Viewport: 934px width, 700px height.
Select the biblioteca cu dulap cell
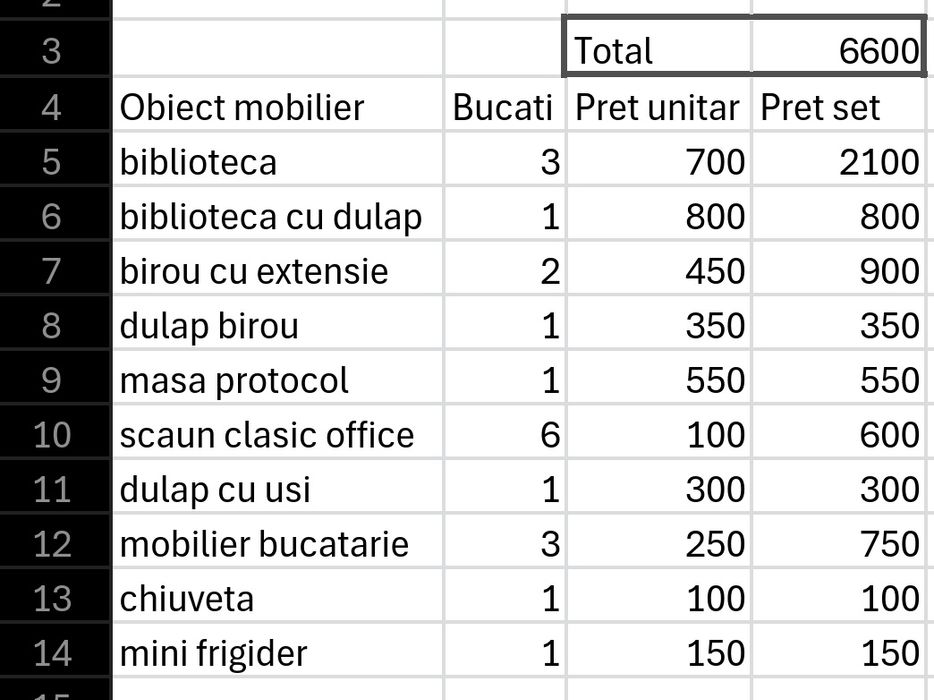coord(277,216)
